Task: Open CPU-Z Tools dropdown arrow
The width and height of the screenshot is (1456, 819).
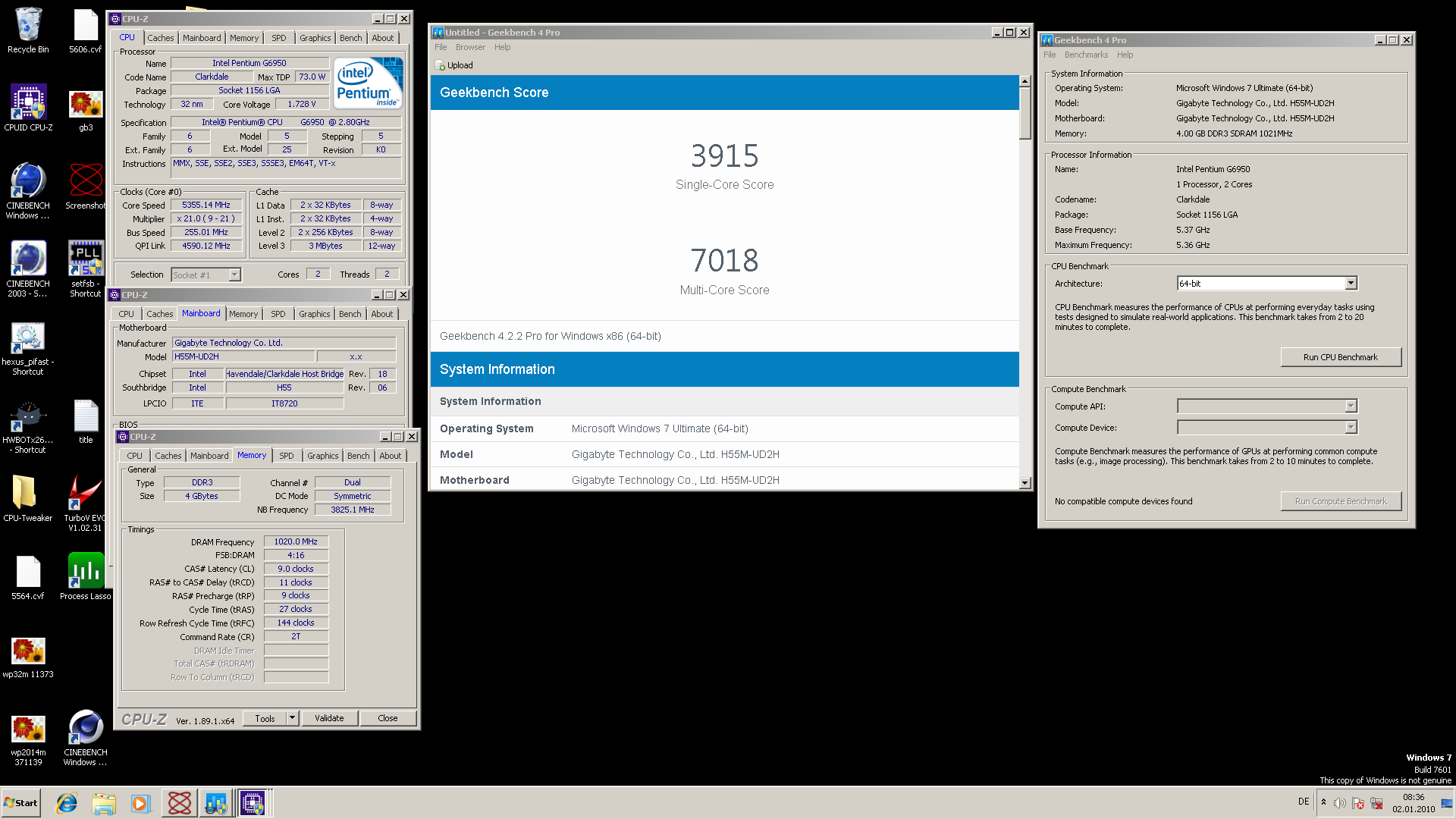Action: (x=293, y=718)
